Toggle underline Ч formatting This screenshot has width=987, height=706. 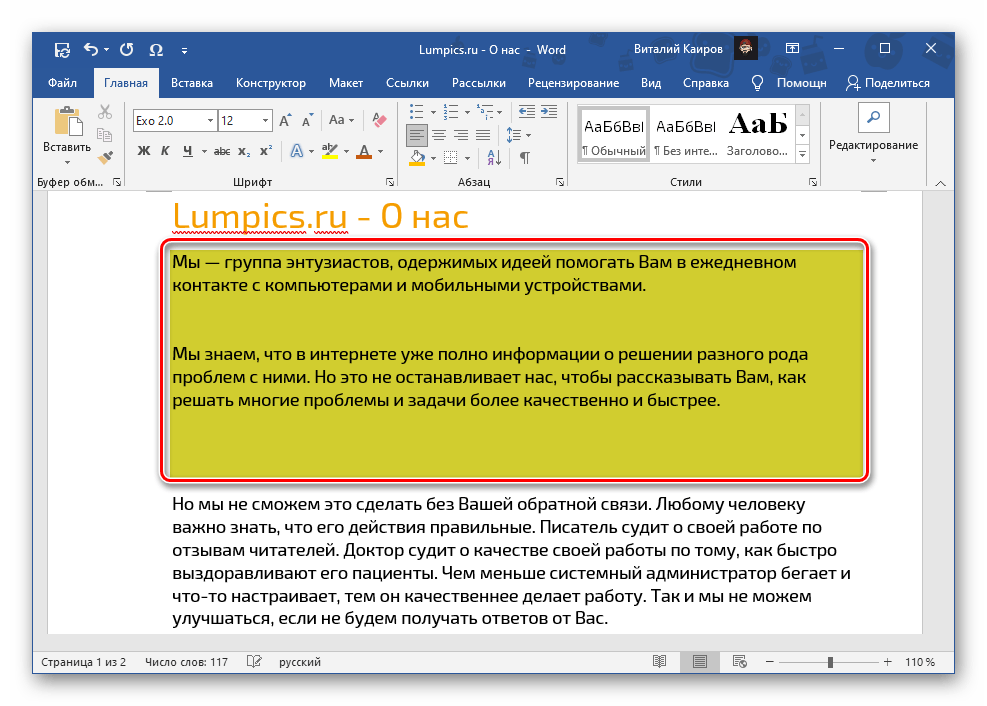pyautogui.click(x=188, y=151)
